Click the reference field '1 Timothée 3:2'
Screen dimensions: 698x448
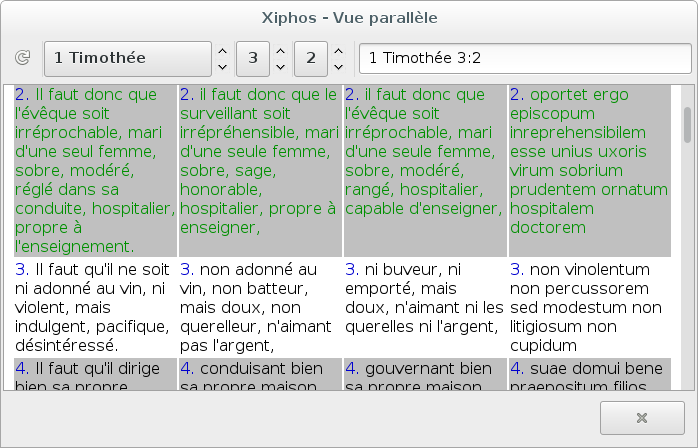point(525,58)
